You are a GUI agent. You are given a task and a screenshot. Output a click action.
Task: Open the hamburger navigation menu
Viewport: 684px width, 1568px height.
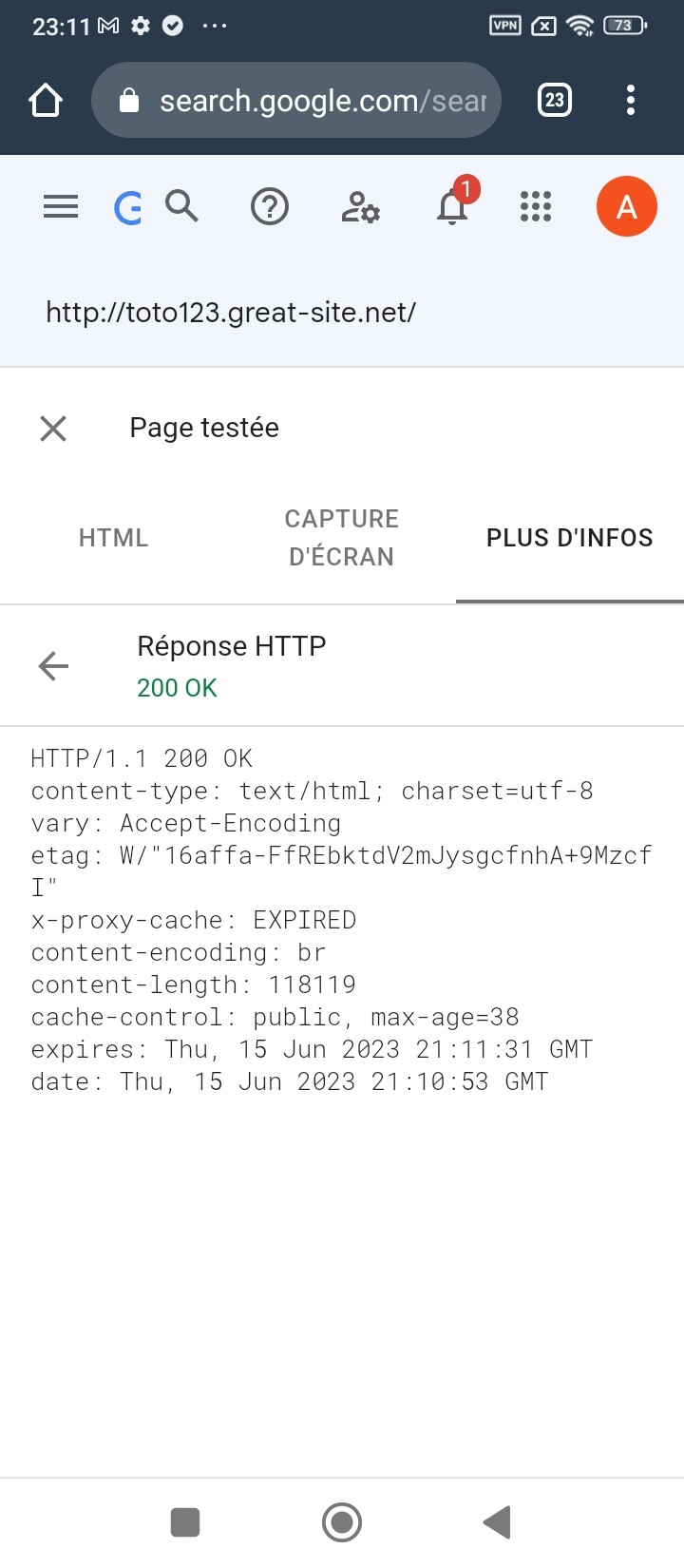61,206
